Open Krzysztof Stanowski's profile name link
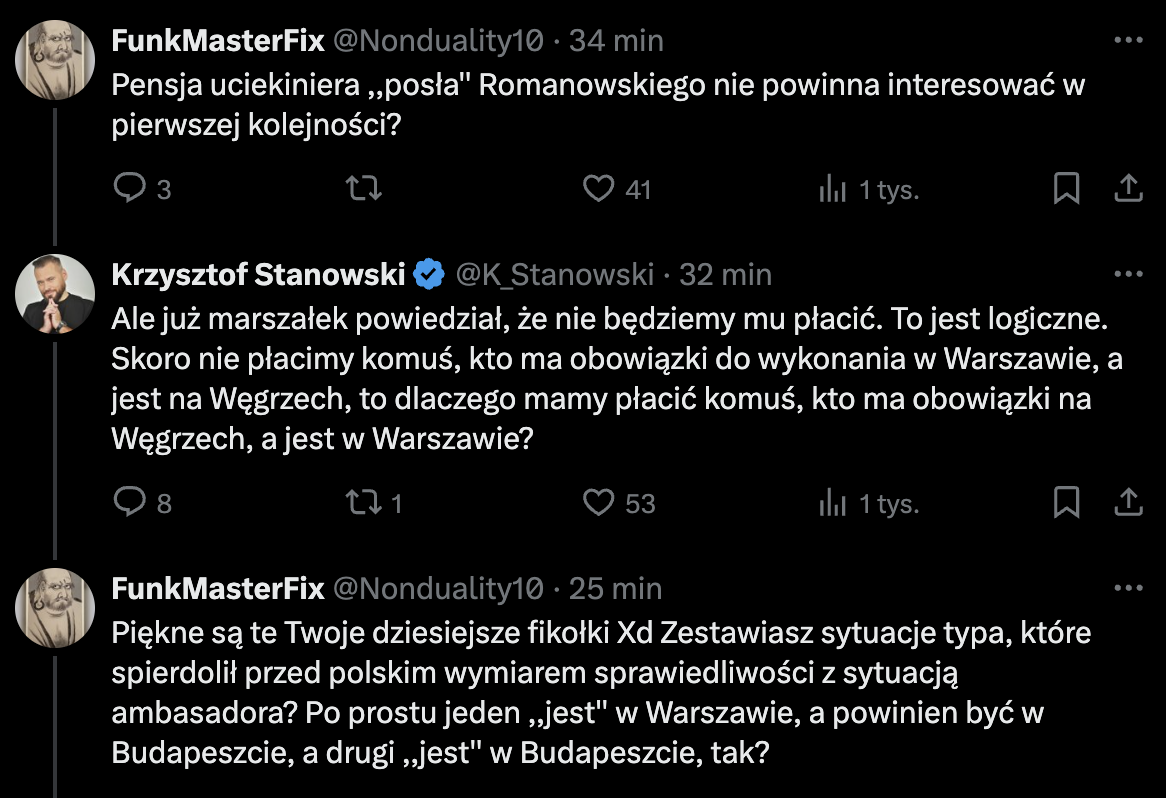1166x798 pixels. pyautogui.click(x=257, y=274)
